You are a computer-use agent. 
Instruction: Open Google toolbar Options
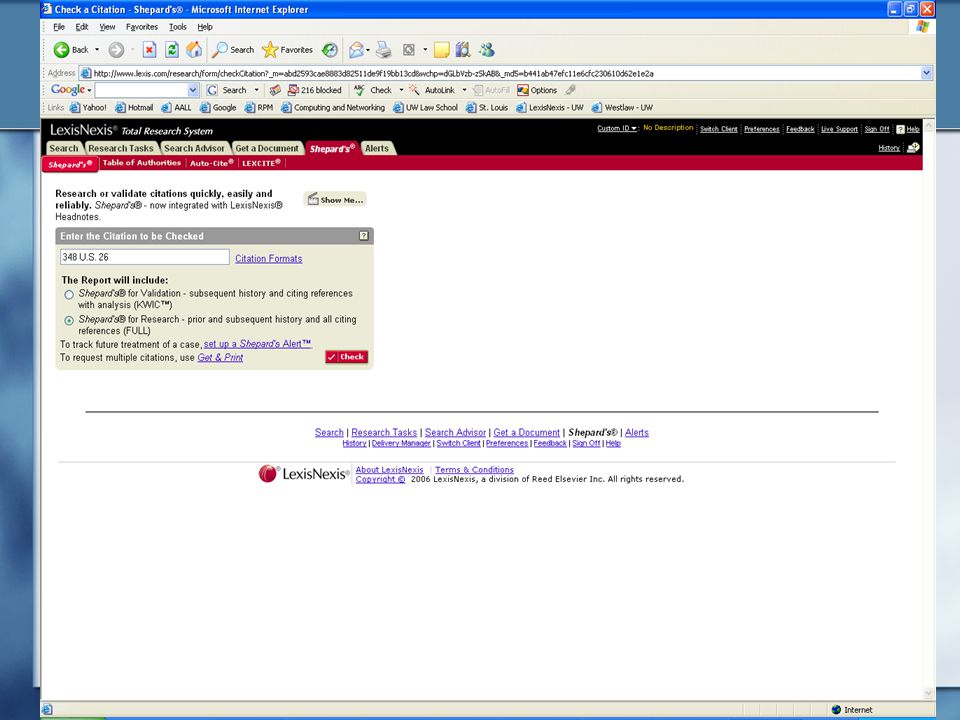(537, 90)
